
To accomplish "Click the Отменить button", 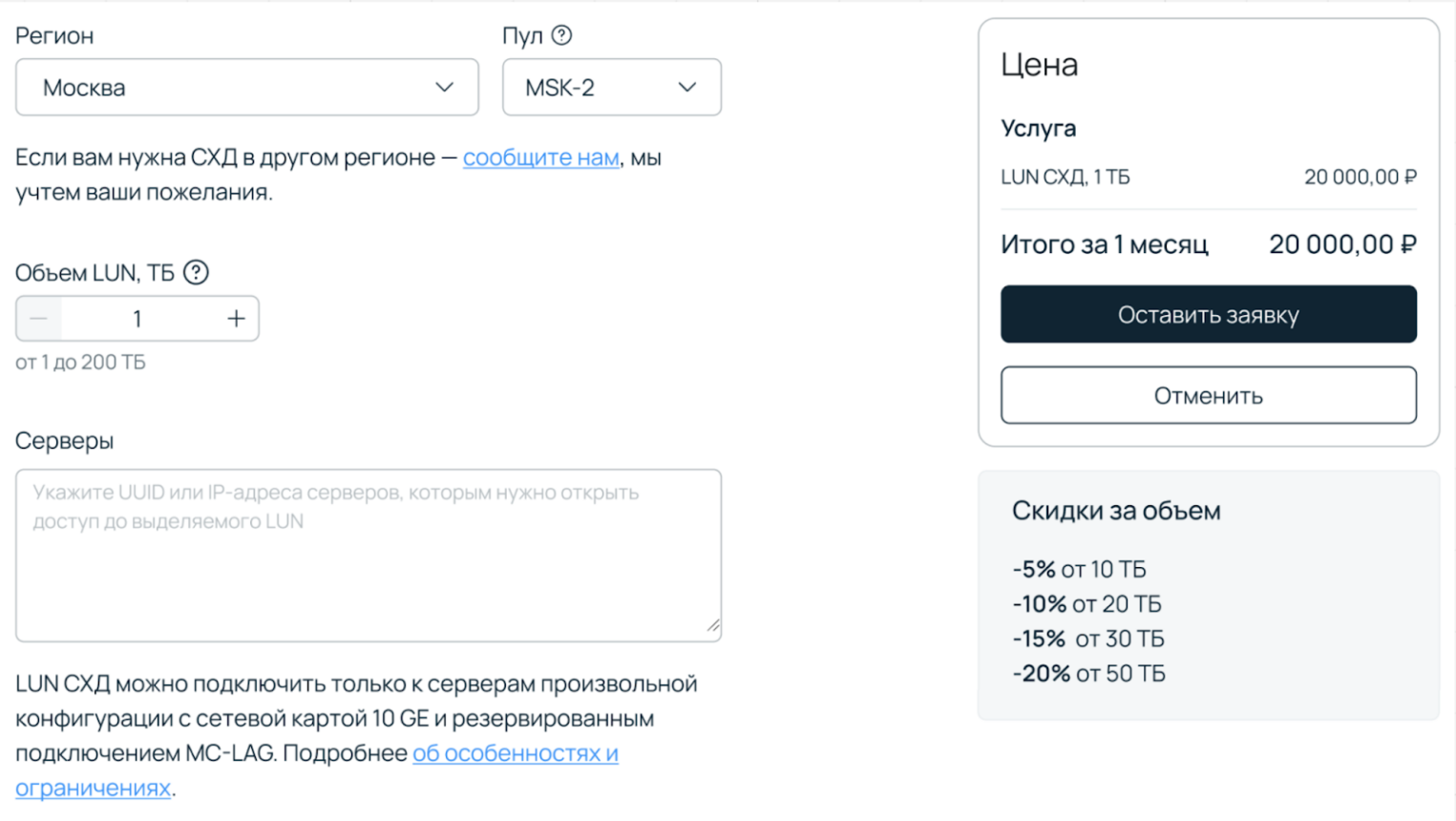I will [1207, 394].
